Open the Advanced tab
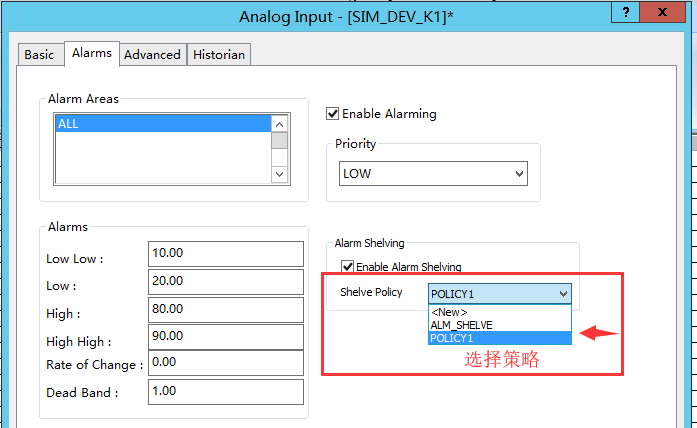This screenshot has height=428, width=697. coord(152,55)
